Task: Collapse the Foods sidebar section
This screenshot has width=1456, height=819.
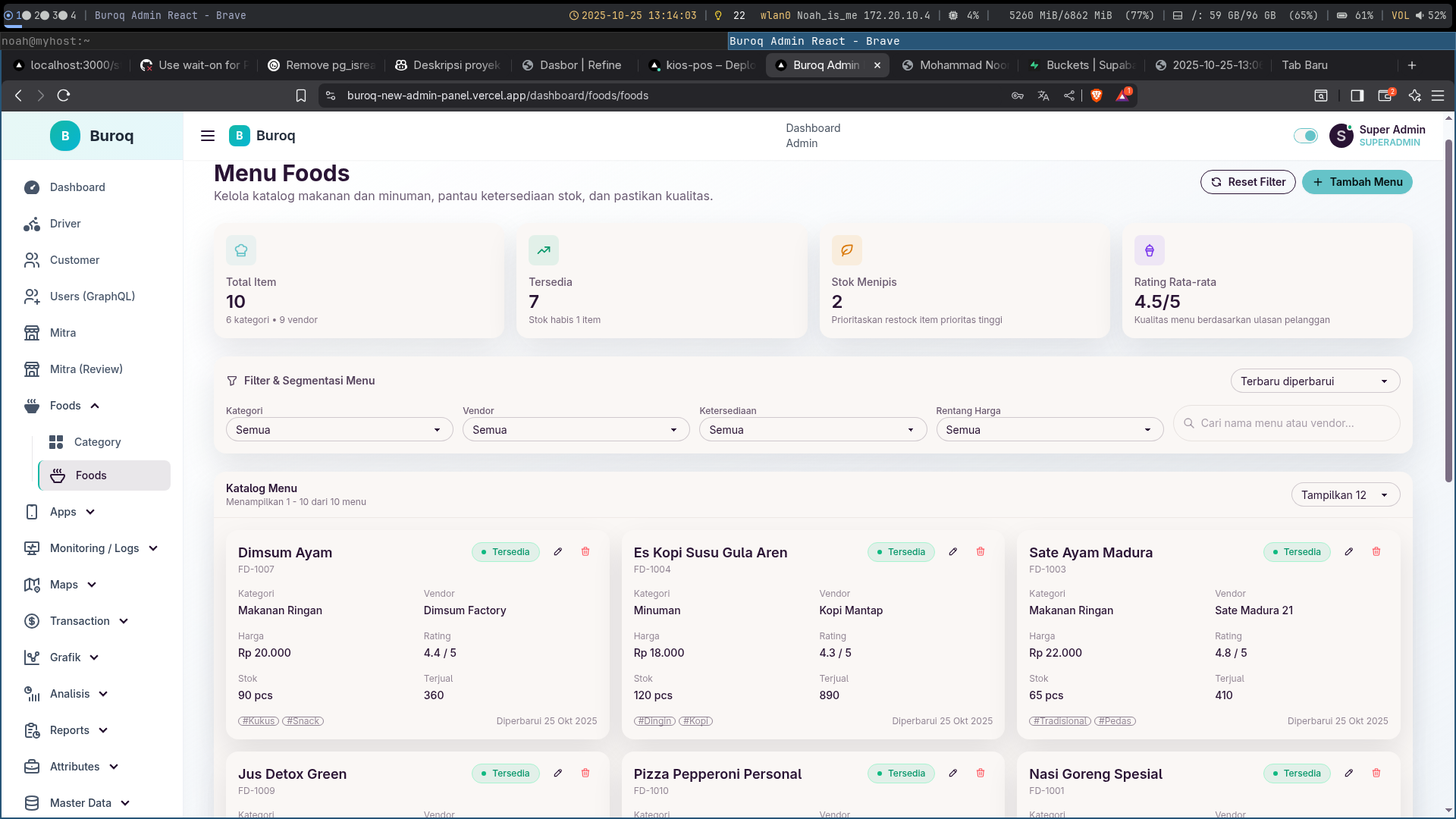Action: click(95, 406)
